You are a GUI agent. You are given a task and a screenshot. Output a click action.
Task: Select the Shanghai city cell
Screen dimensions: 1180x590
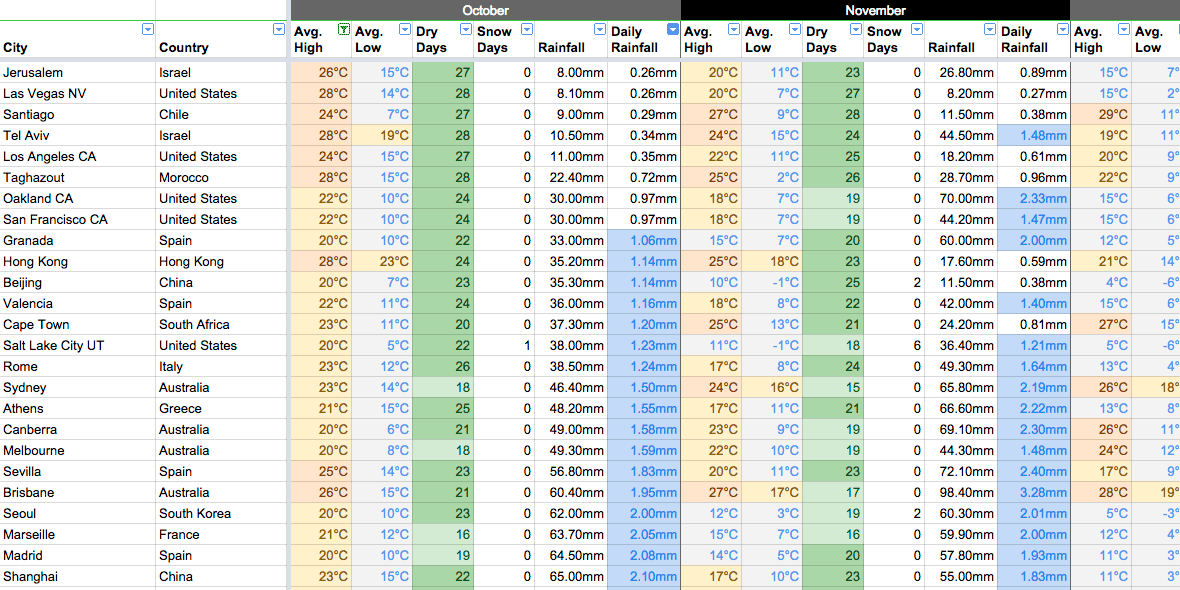(x=78, y=577)
